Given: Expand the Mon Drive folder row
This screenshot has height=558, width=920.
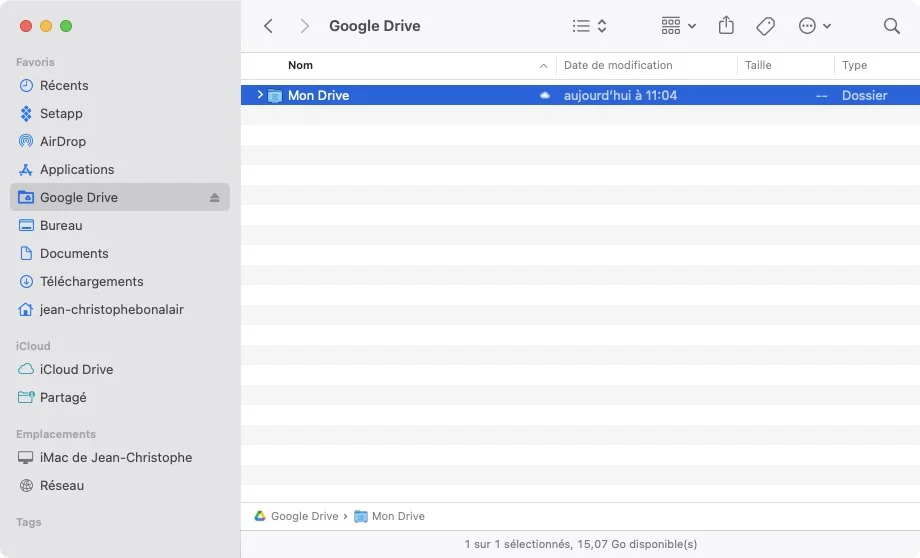Looking at the screenshot, I should [x=260, y=94].
